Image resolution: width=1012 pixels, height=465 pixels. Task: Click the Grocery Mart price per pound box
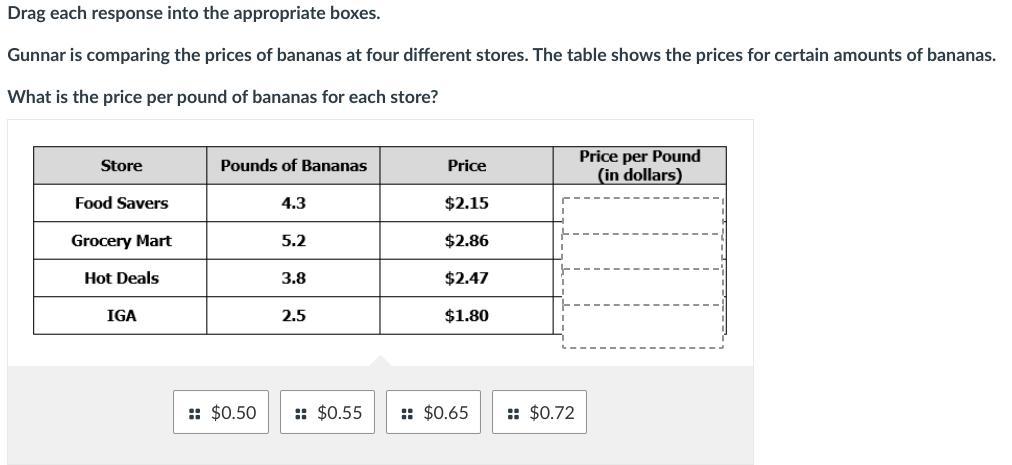click(642, 251)
